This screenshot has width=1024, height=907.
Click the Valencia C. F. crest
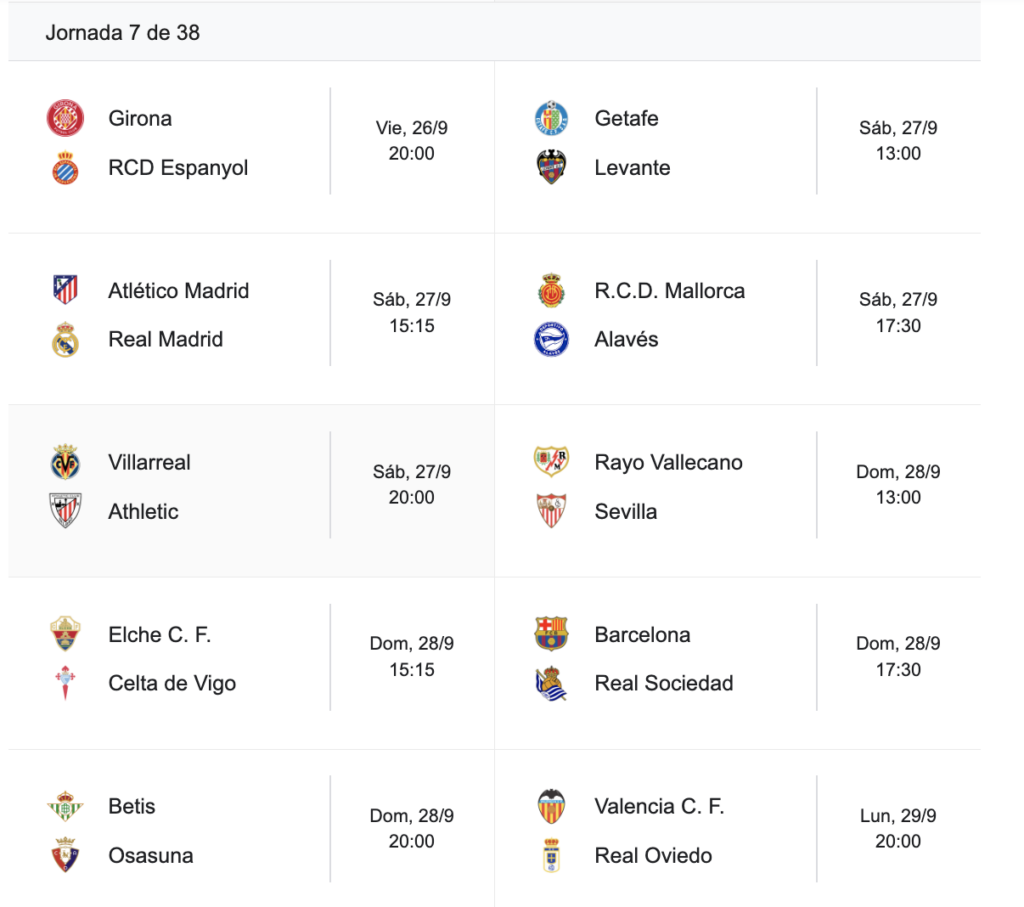click(551, 806)
